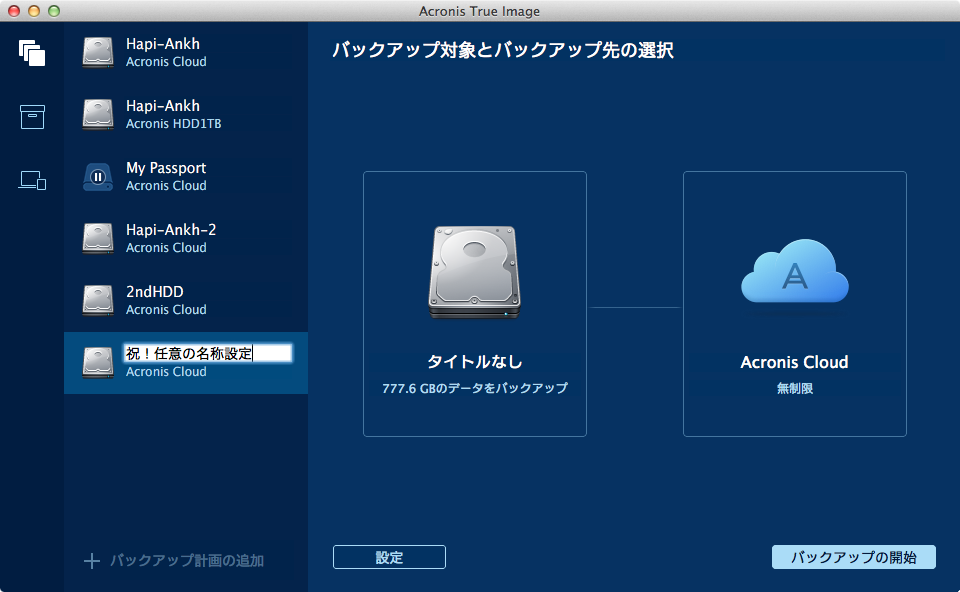Viewport: 960px width, 592px height.
Task: Open the devices dashboard icon in sidebar
Action: [32, 180]
